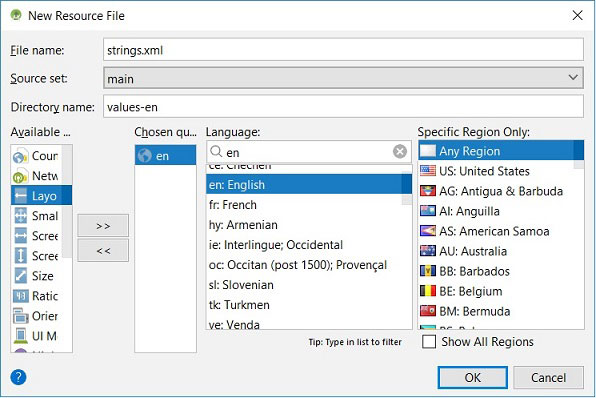
Task: Select the Orientation qualifier icon
Action: 20,316
